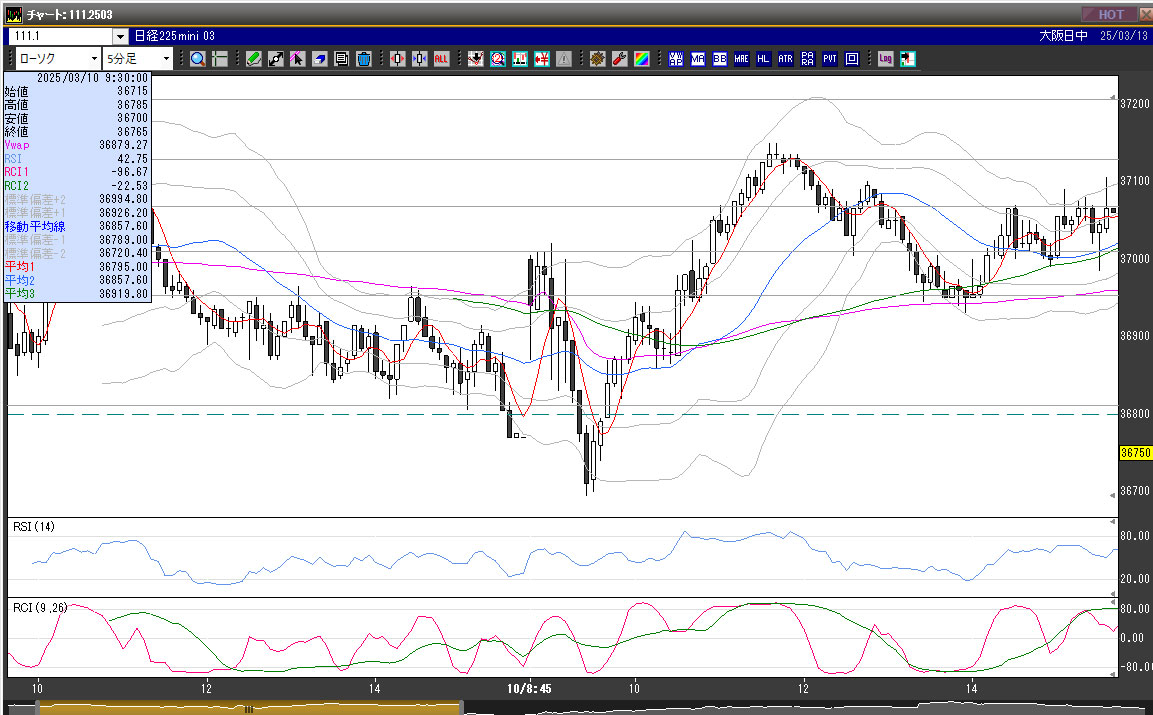
Task: Toggle the crosshair cursor tool
Action: click(x=219, y=59)
